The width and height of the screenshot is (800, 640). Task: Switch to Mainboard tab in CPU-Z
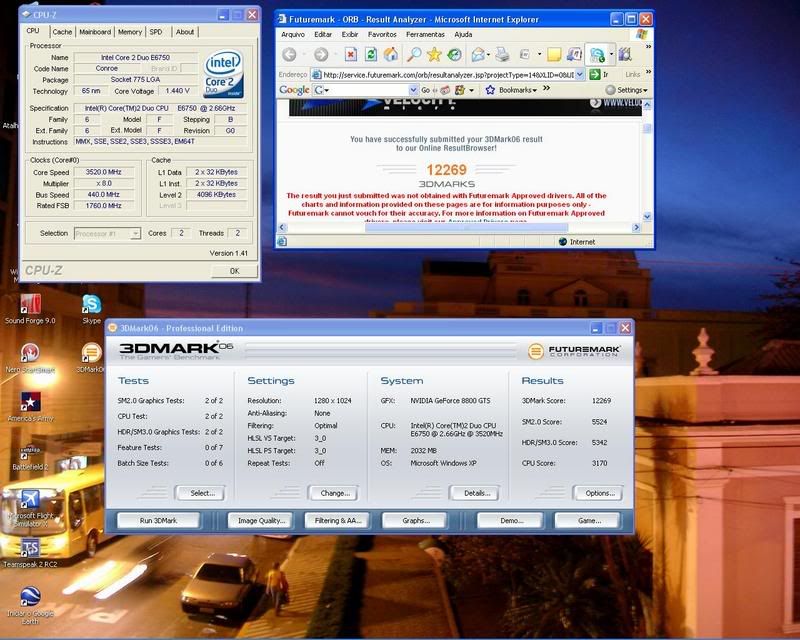[95, 32]
